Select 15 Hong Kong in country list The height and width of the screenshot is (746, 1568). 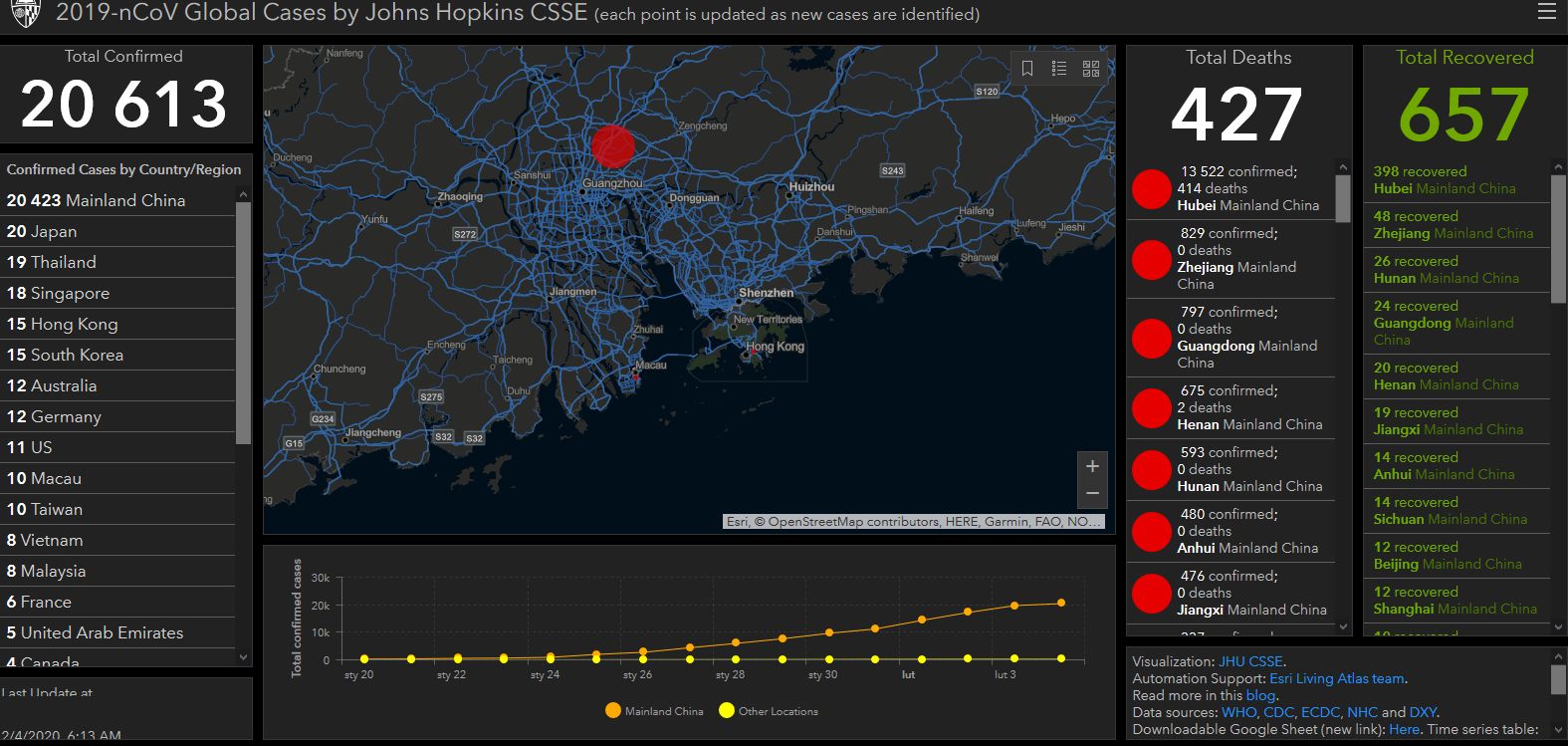click(x=117, y=324)
